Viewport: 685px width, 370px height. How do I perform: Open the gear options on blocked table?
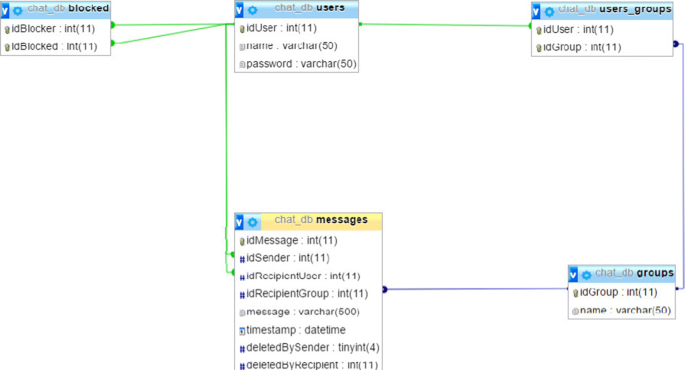click(18, 10)
